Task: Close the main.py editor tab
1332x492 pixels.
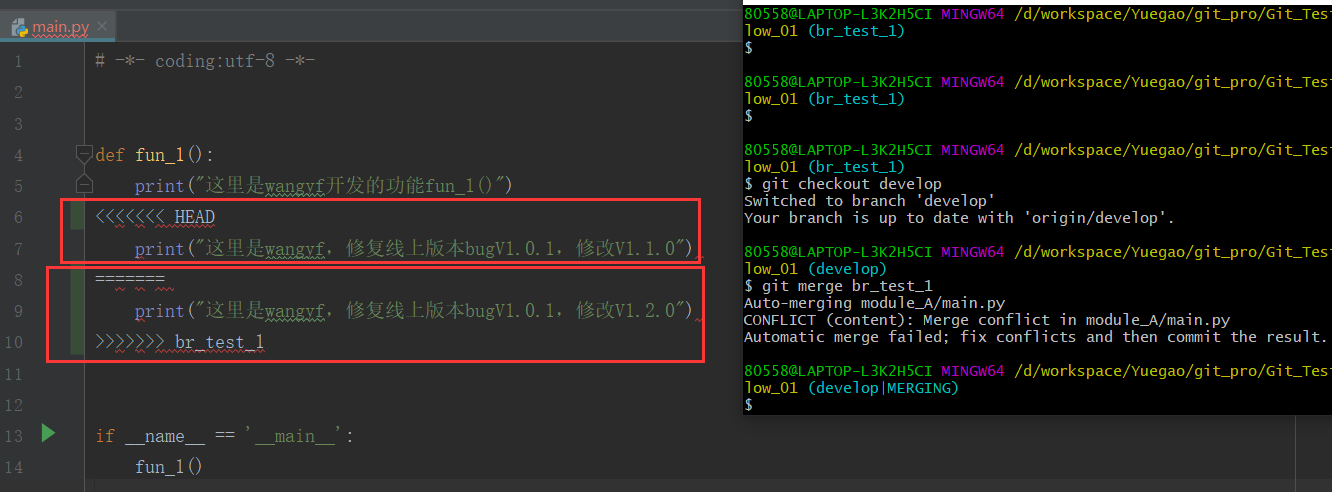Action: click(103, 27)
